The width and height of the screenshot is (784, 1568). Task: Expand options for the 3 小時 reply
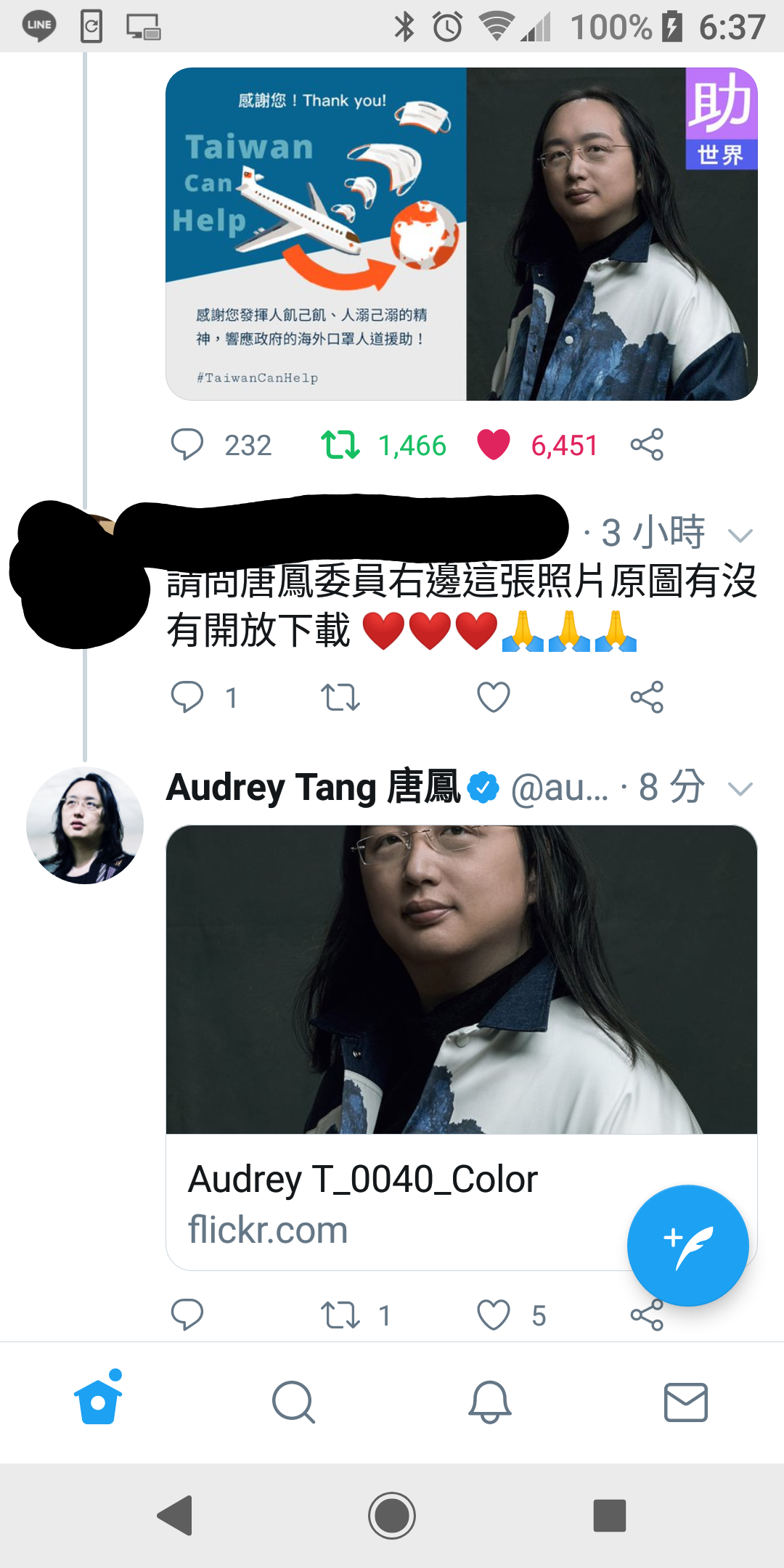(x=740, y=536)
